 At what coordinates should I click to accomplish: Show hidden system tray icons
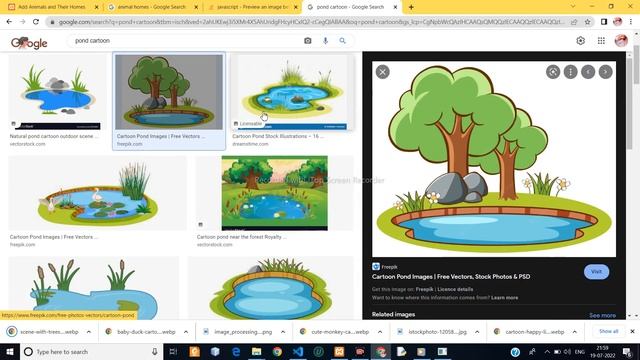click(x=547, y=352)
